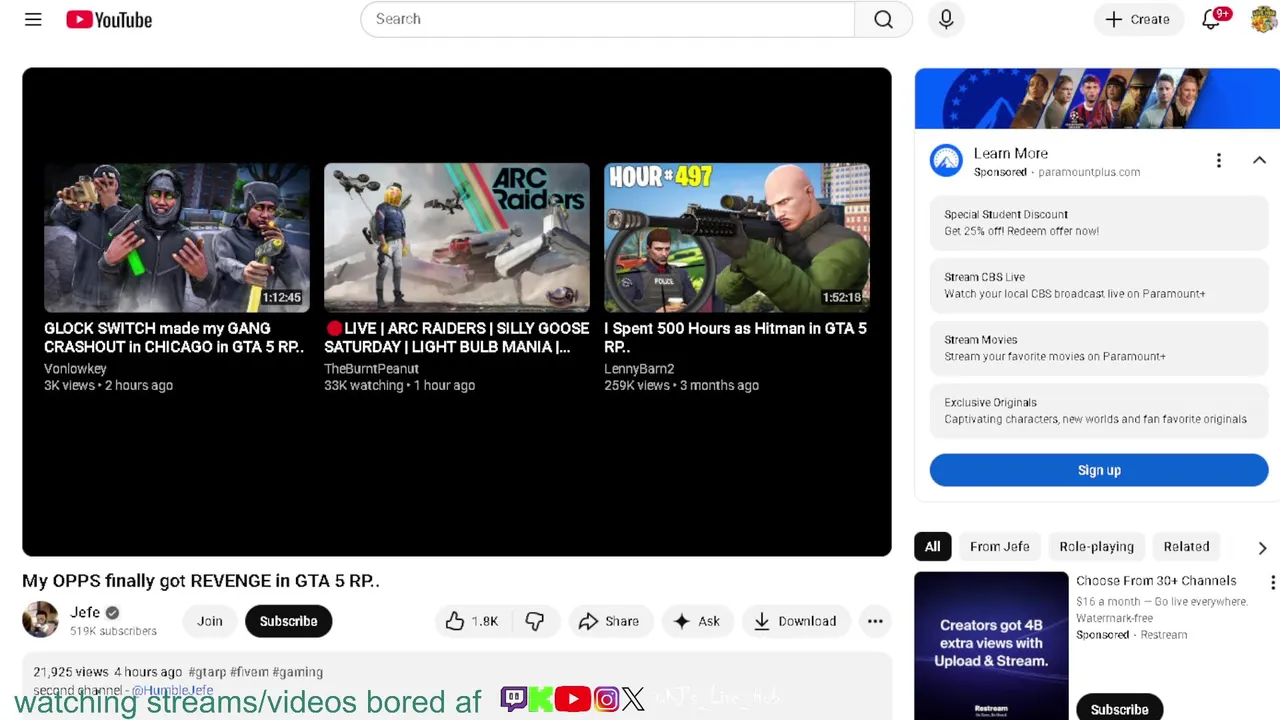This screenshot has height=720, width=1280.
Task: Open more actions three-dot menu
Action: click(875, 621)
